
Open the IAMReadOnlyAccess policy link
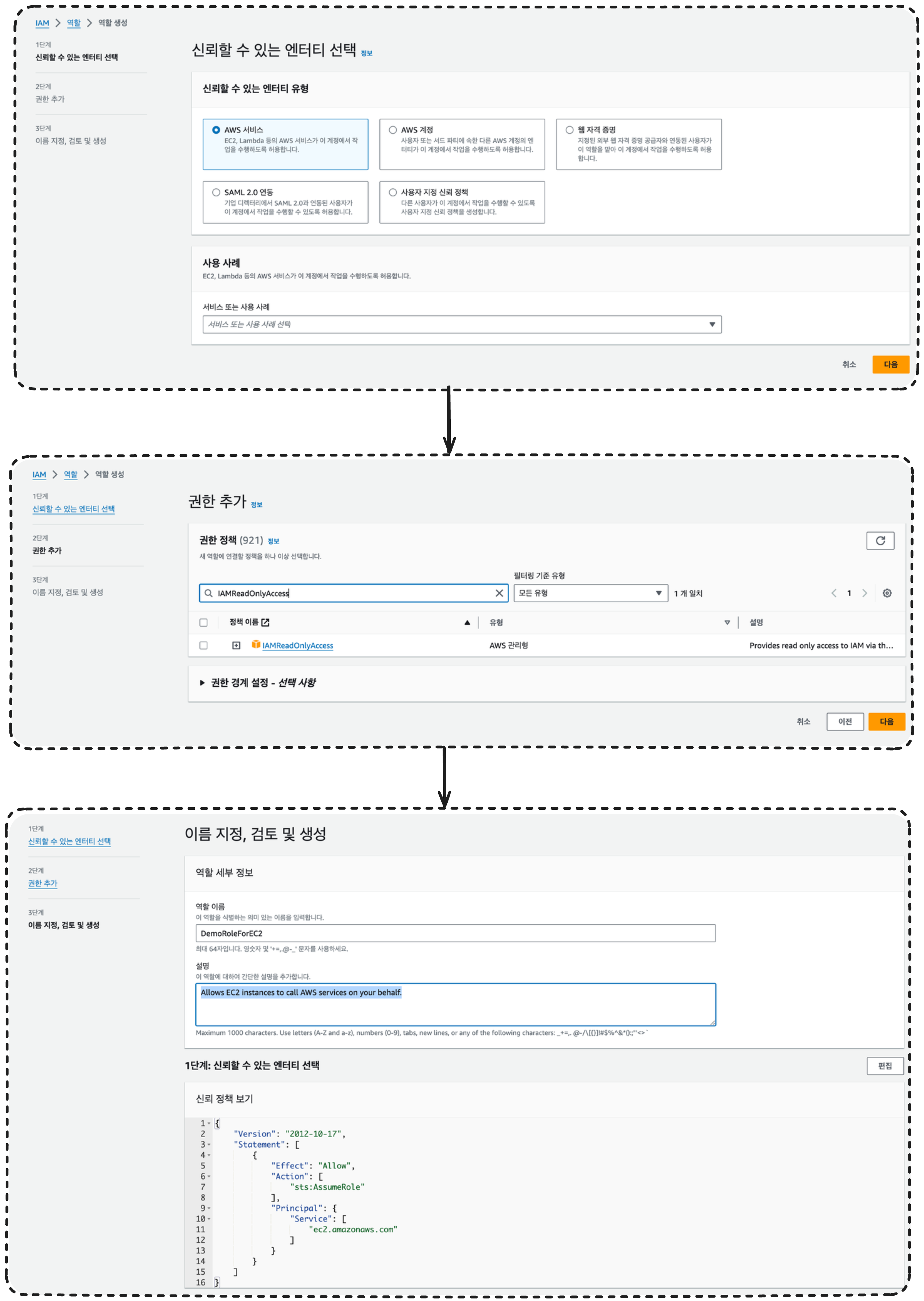(298, 645)
